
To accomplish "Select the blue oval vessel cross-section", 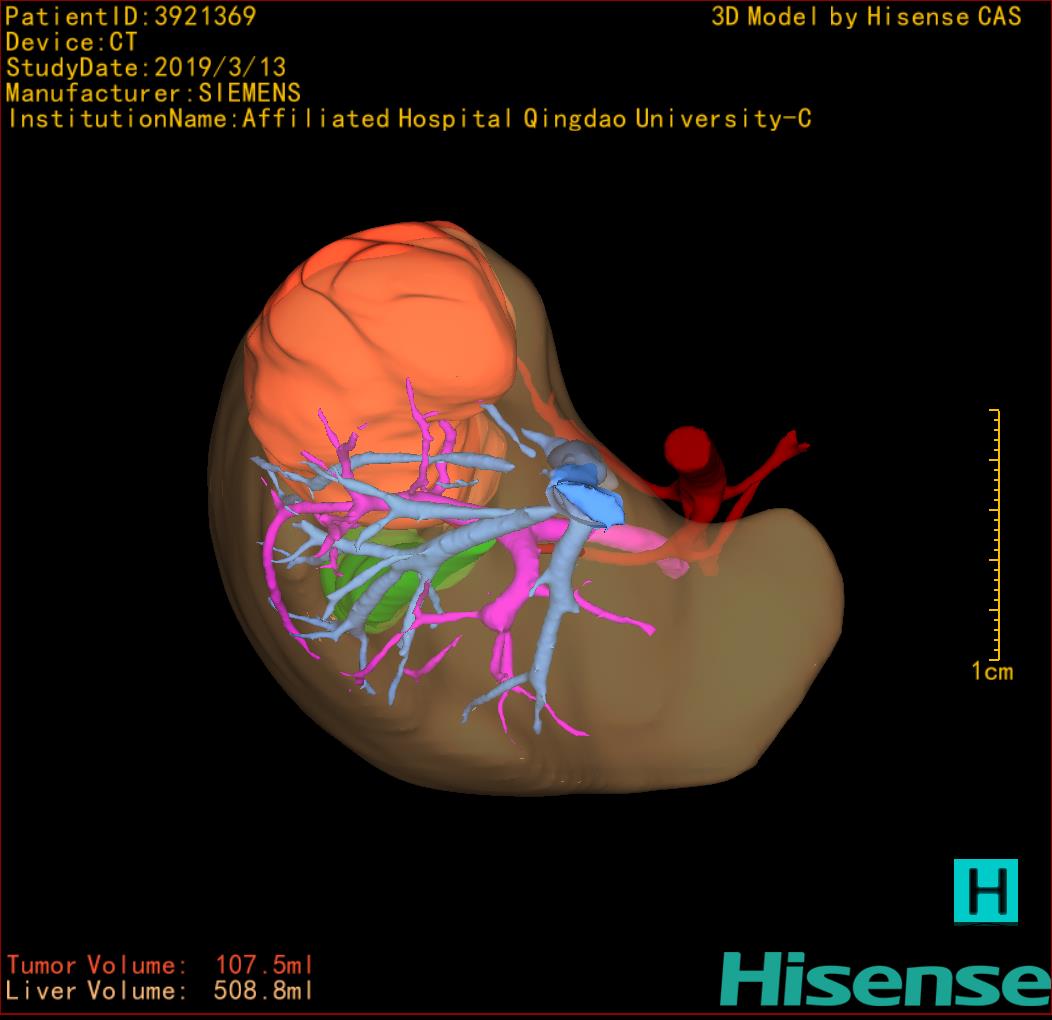I will tap(592, 498).
